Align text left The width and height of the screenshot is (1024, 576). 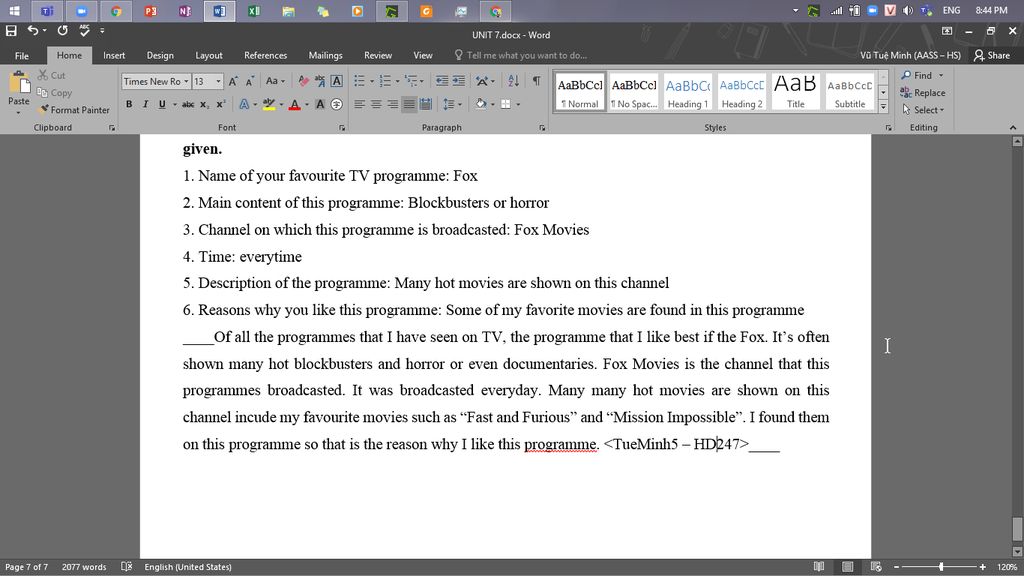359,104
